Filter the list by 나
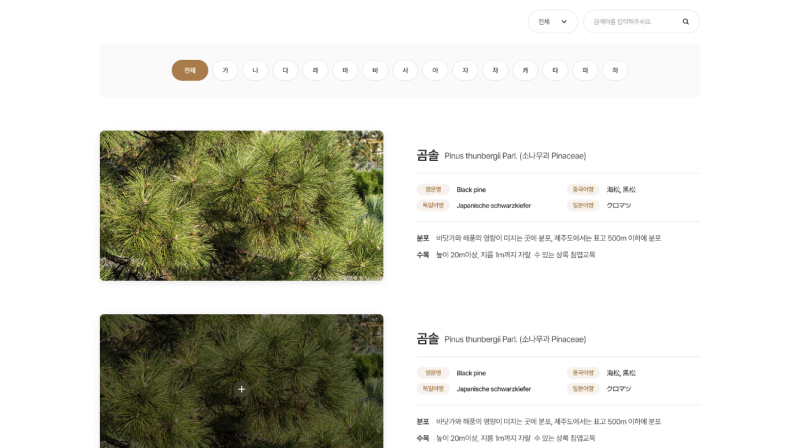 (x=255, y=70)
